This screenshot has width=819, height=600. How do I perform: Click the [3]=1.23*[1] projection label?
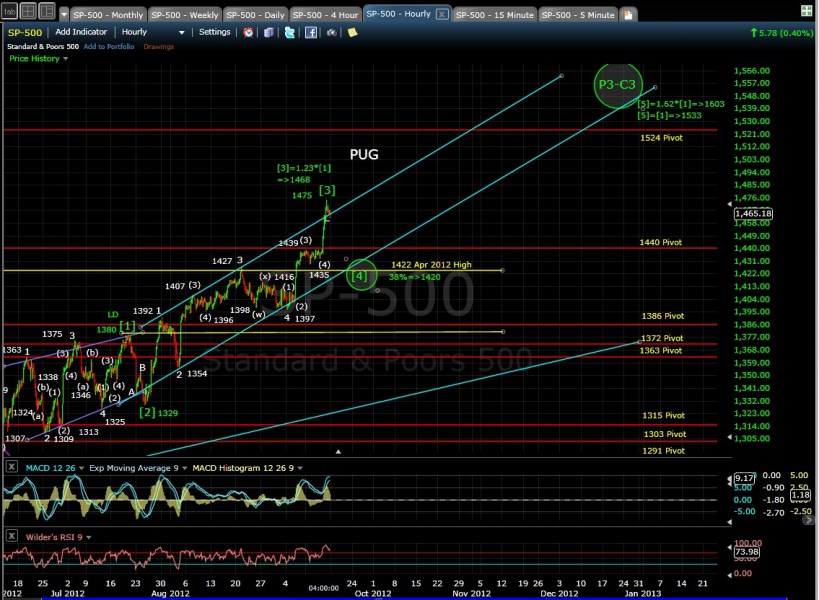click(303, 173)
